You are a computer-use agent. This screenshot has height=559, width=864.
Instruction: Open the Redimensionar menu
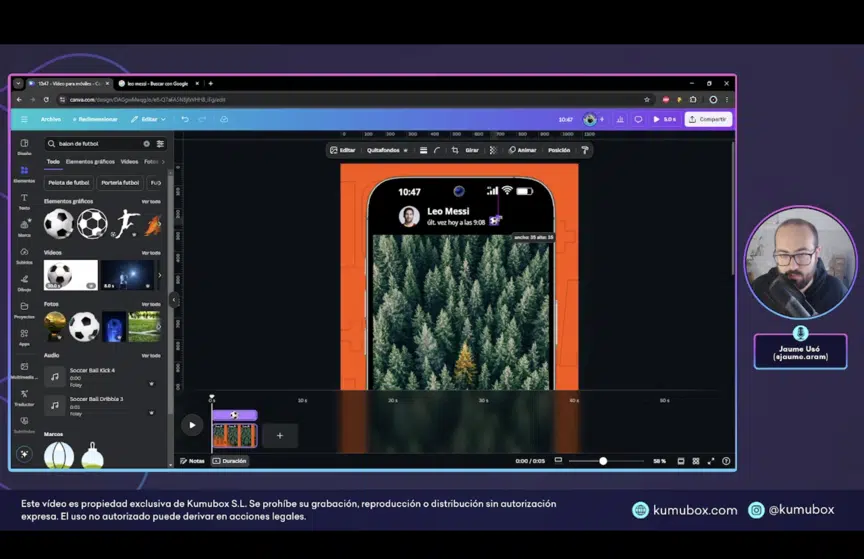(95, 119)
